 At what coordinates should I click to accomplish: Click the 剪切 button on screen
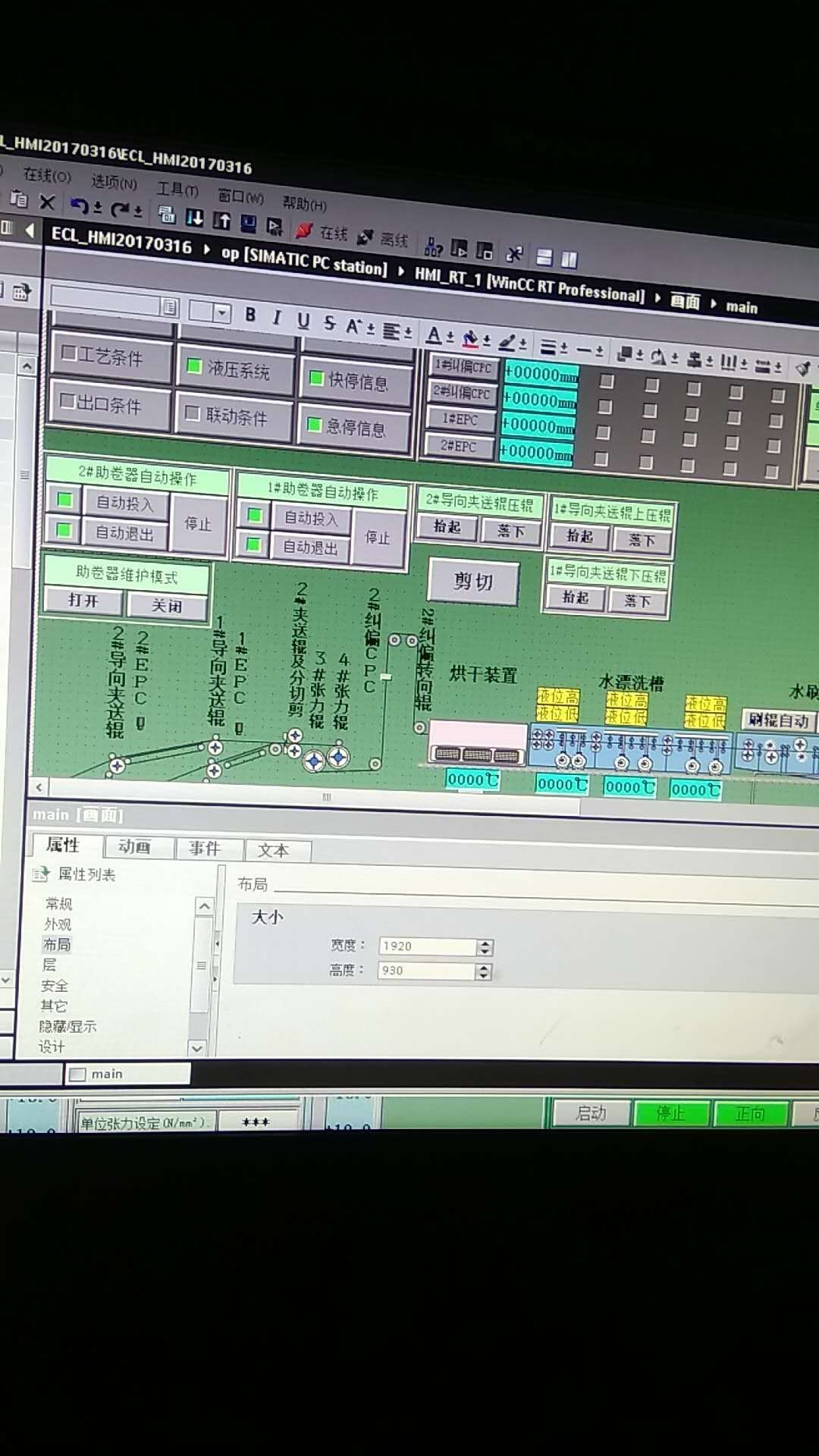point(474,582)
